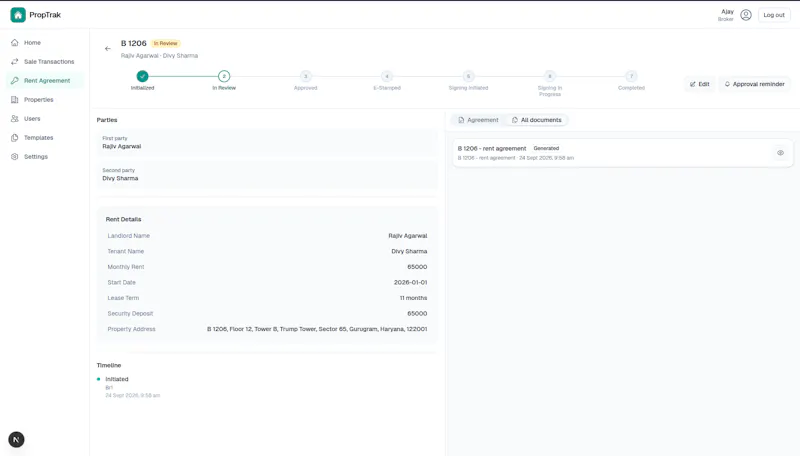Switch to the Agreement tab
The width and height of the screenshot is (800, 456).
pos(478,120)
